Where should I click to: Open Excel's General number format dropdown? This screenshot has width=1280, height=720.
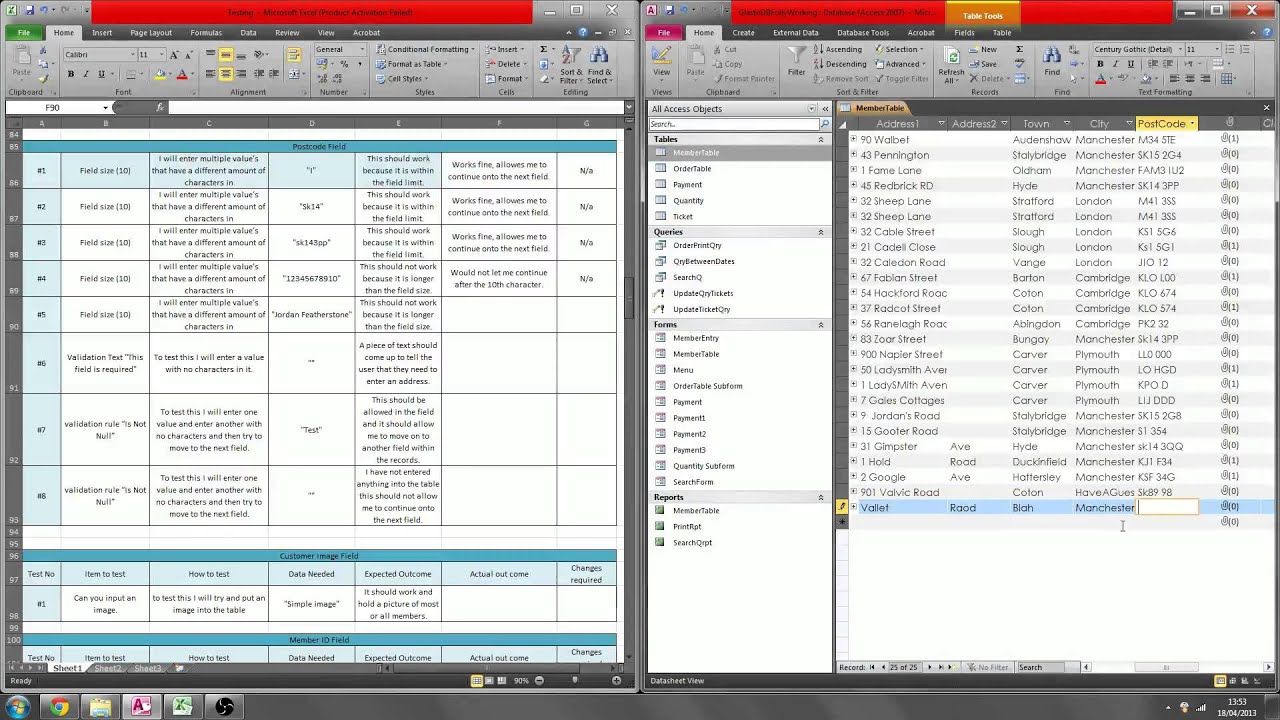coord(364,49)
